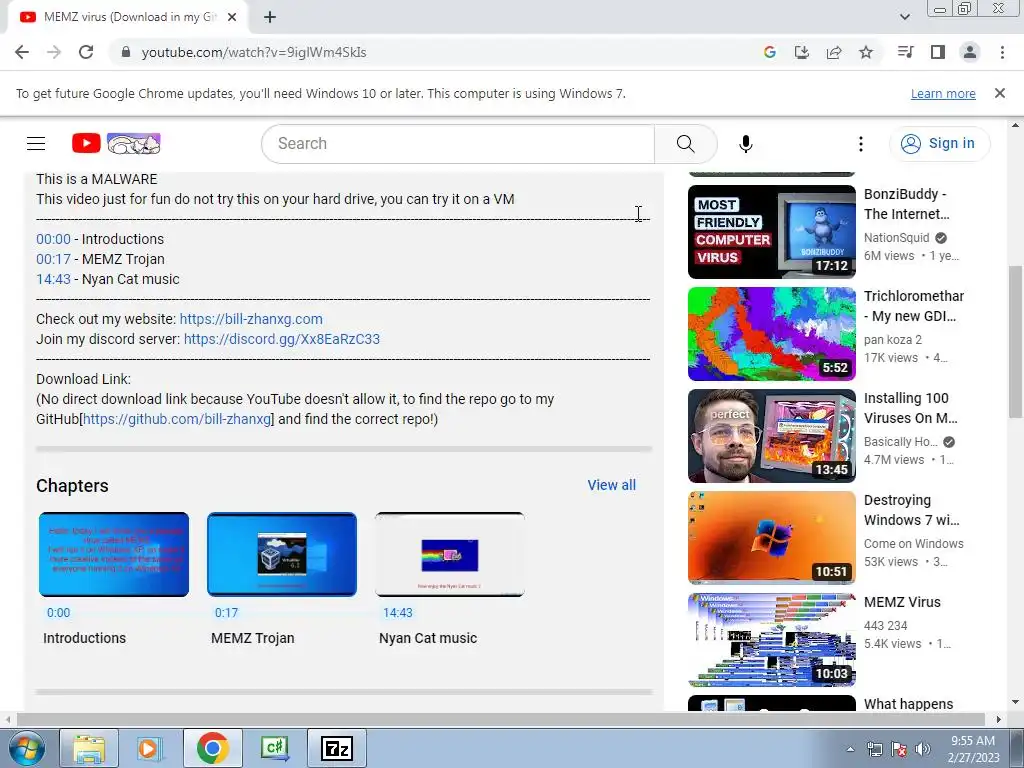The width and height of the screenshot is (1024, 768).
Task: Open the NationSquid channel name
Action: [896, 238]
